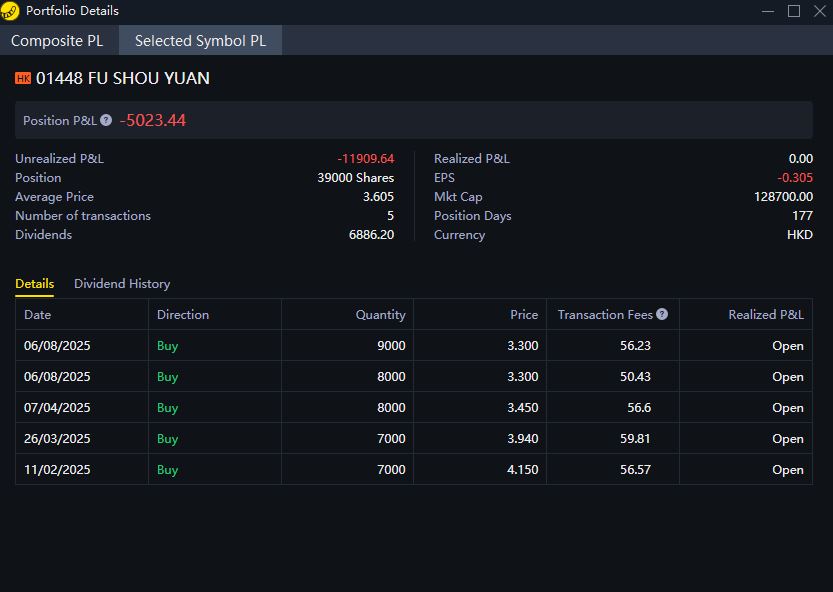Image resolution: width=833 pixels, height=592 pixels.
Task: Click the orange HK market badge
Action: (23, 79)
